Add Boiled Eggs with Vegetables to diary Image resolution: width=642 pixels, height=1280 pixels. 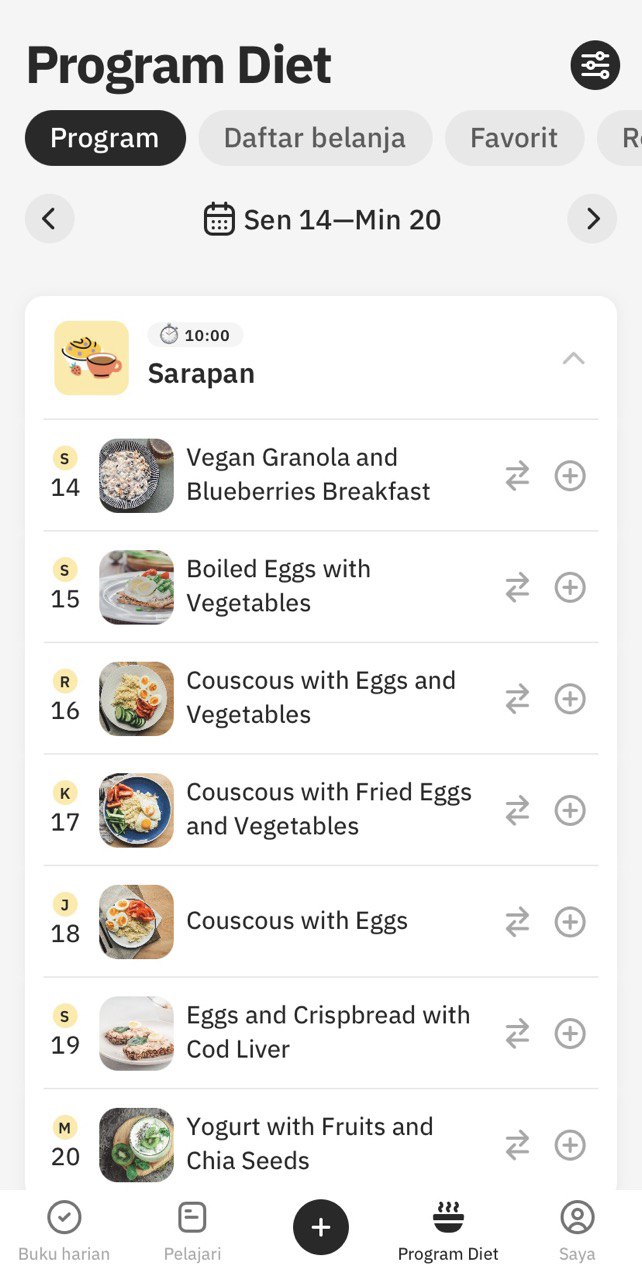(x=570, y=588)
